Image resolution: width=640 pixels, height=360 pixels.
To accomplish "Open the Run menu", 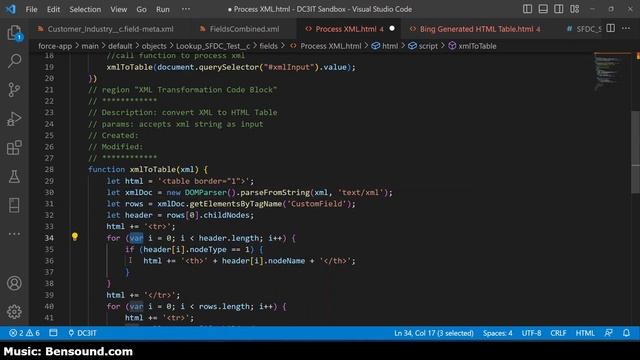I will pyautogui.click(x=162, y=9).
